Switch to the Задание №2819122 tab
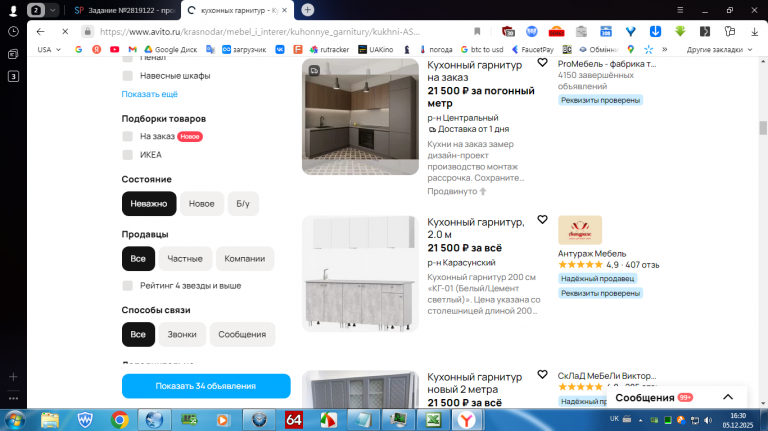This screenshot has width=768, height=431. coord(124,10)
